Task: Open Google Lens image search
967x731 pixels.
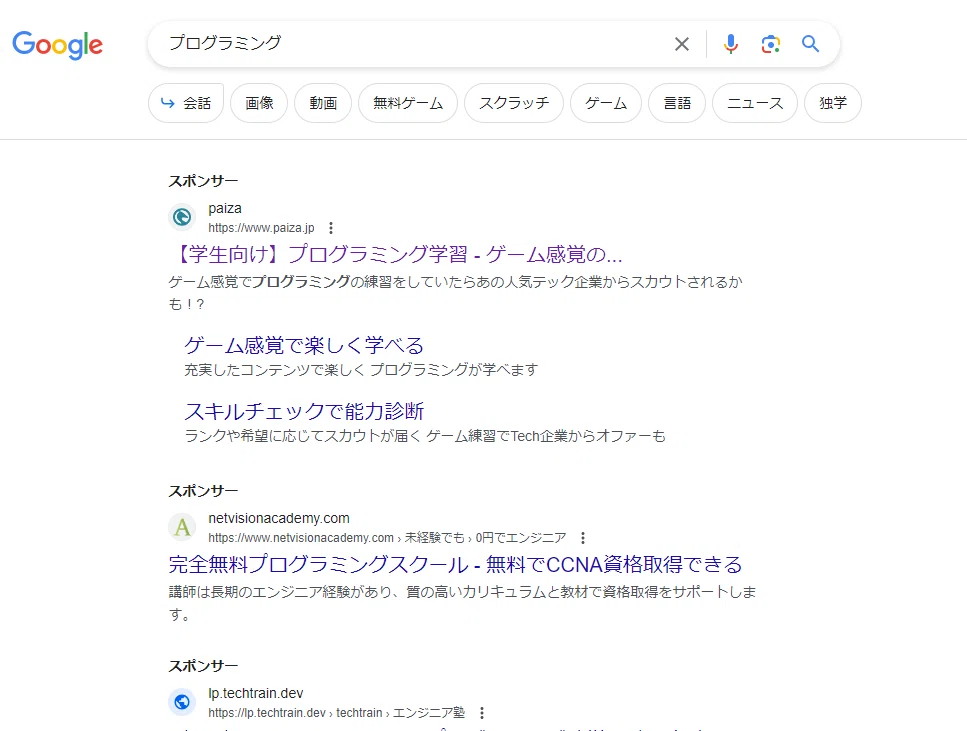Action: [x=770, y=44]
